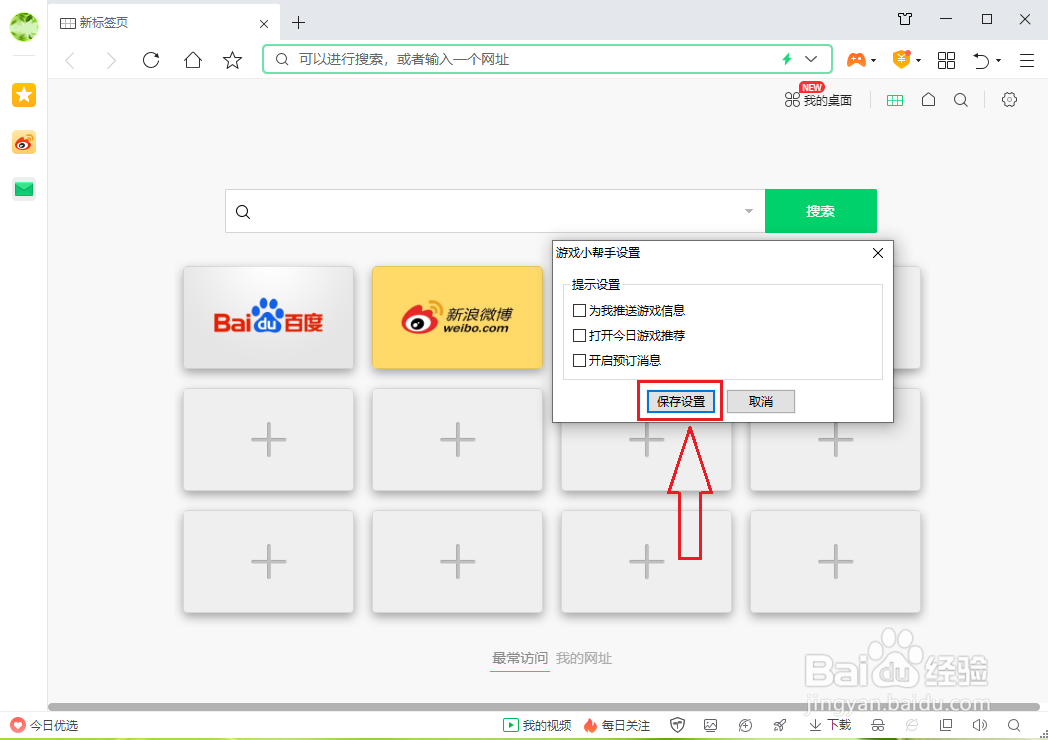
Task: Enable the 打开今日游戏推荐 option
Action: (x=578, y=336)
